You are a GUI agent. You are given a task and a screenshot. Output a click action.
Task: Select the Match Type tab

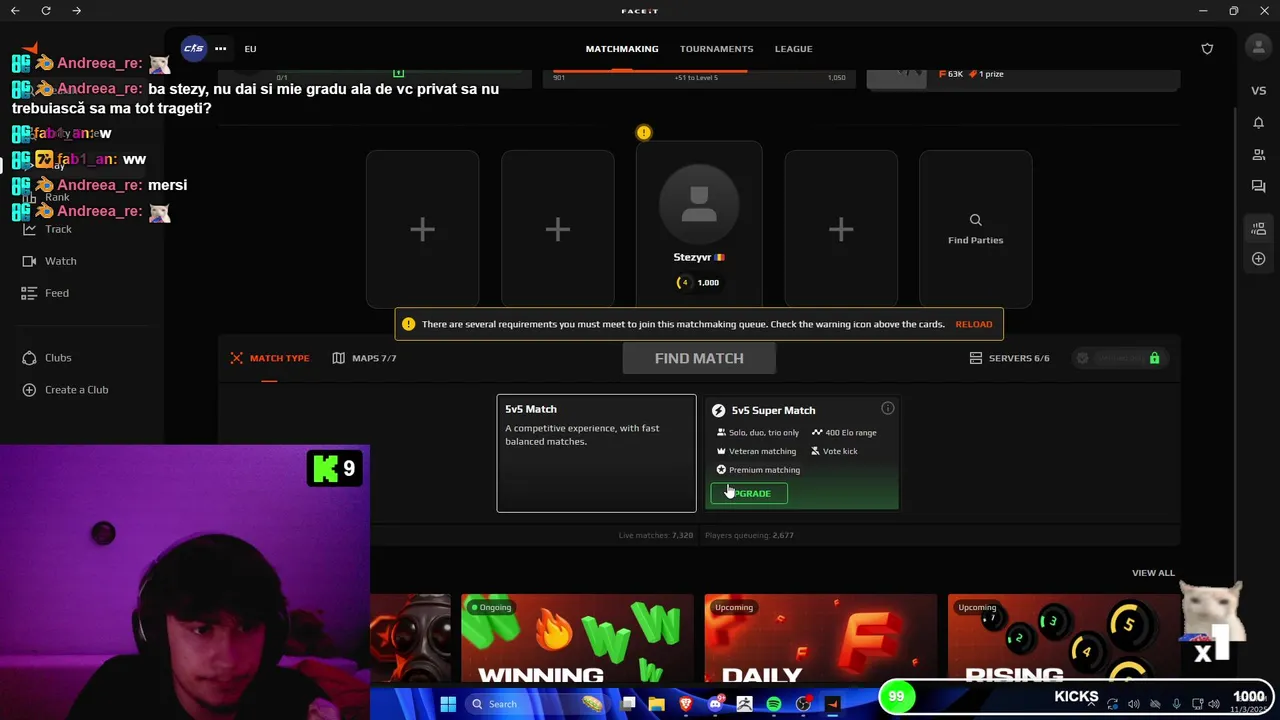(x=270, y=358)
